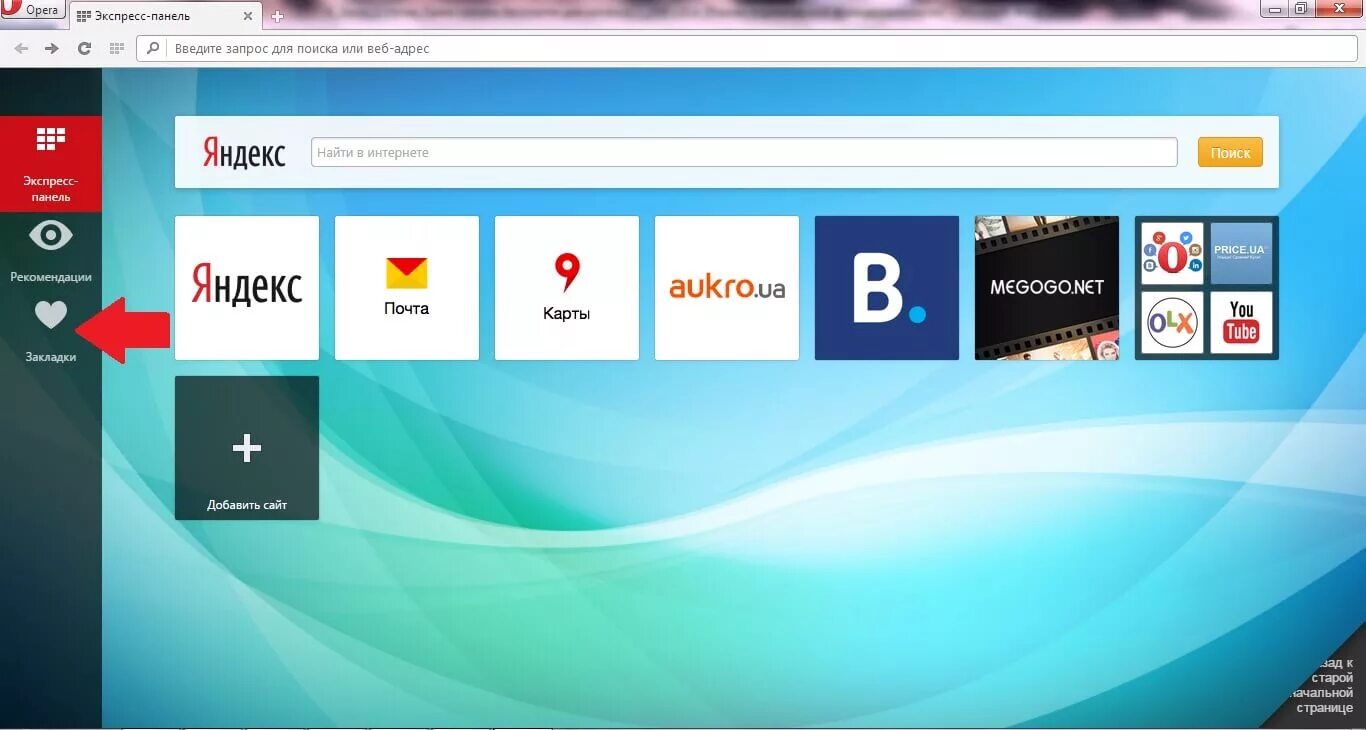Image resolution: width=1366 pixels, height=730 pixels.
Task: Open the Booking B. speed dial tile
Action: pos(887,288)
